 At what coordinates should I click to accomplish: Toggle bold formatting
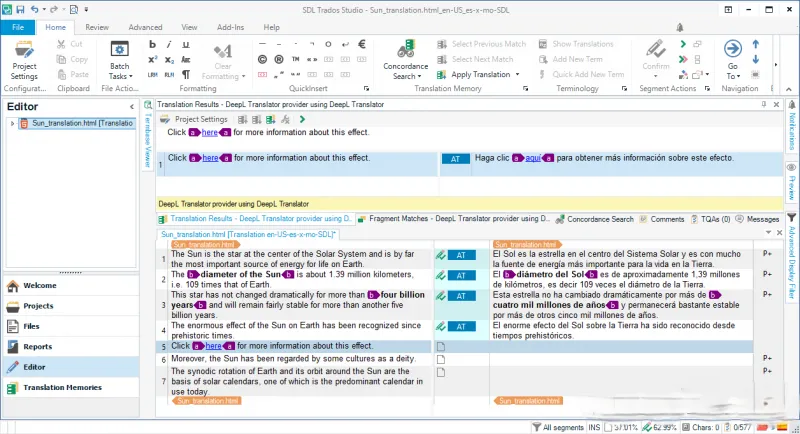152,44
